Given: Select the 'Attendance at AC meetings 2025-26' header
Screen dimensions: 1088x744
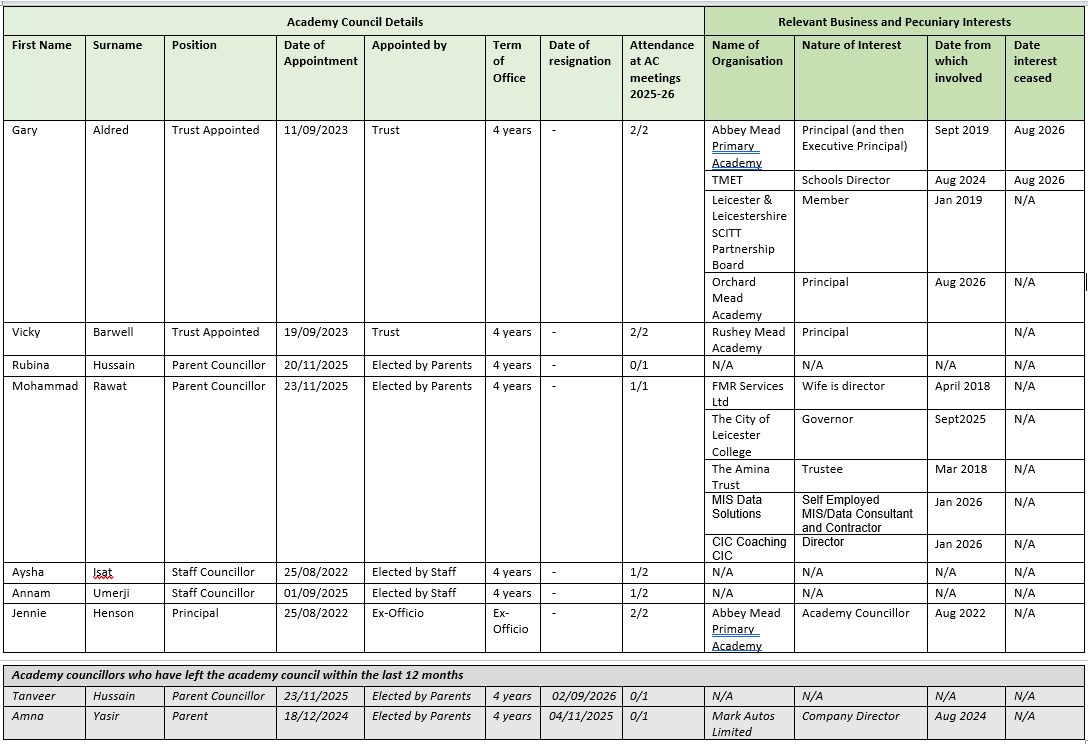Looking at the screenshot, I should coord(663,77).
